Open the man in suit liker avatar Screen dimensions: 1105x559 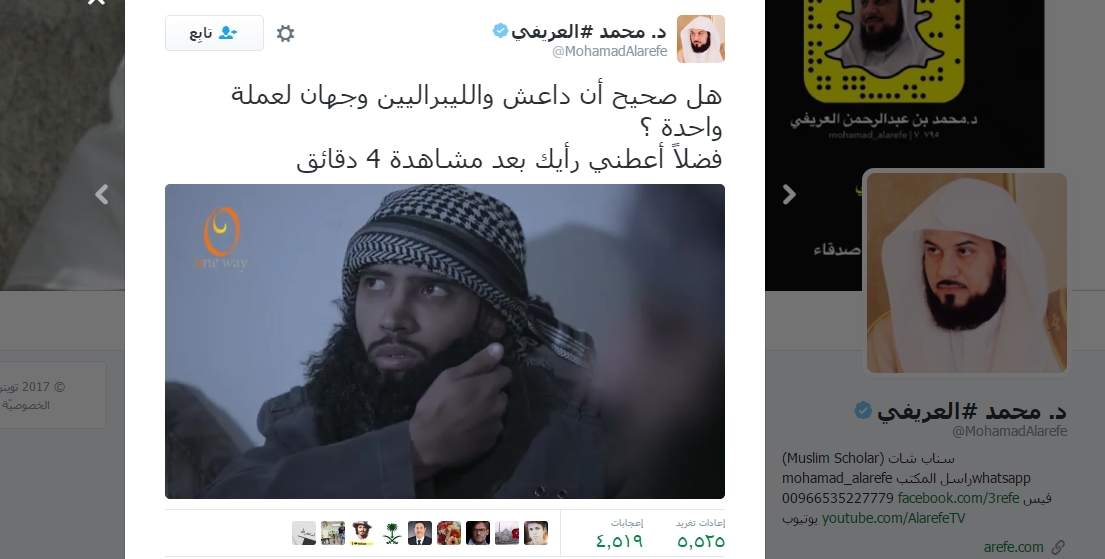coord(420,533)
